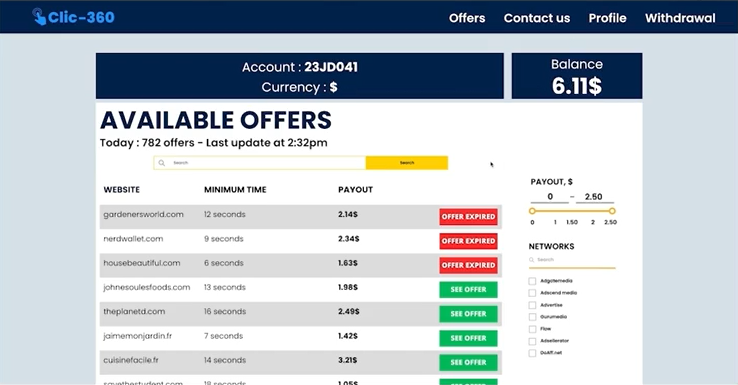Viewport: 738px width, 385px height.
Task: Click the 3.21$ payout value
Action: [347, 360]
